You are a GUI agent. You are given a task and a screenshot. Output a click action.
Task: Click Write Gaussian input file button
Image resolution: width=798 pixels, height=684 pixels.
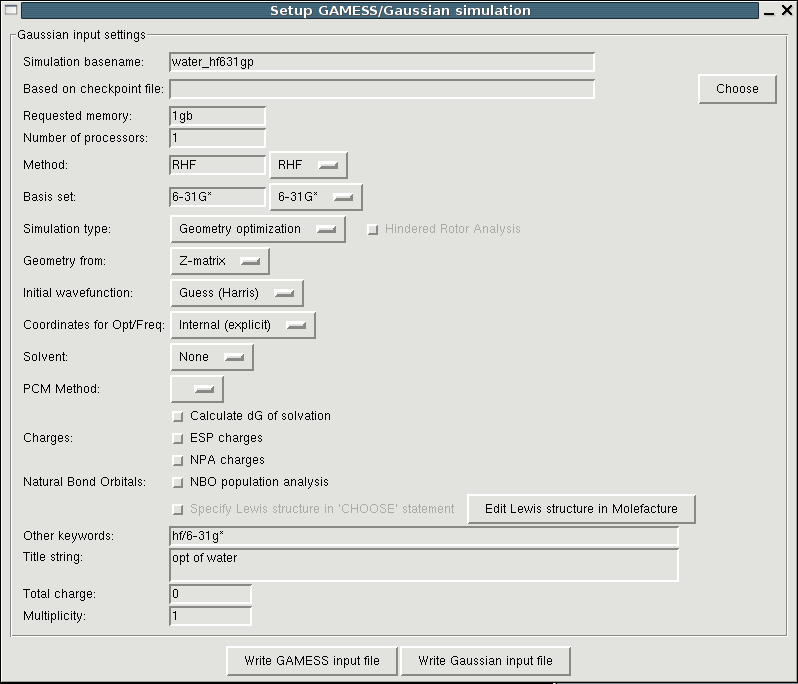(485, 661)
